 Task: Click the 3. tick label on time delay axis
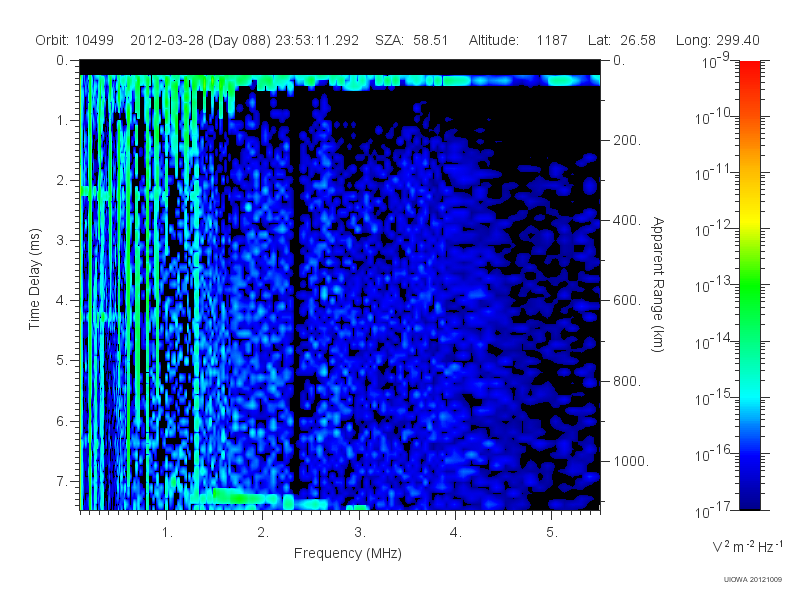[x=61, y=241]
